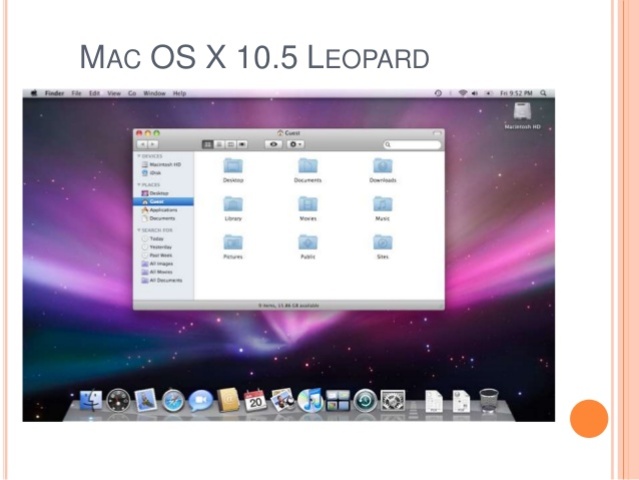Go forward in Finder window
The width and height of the screenshot is (639, 480).
click(153, 145)
